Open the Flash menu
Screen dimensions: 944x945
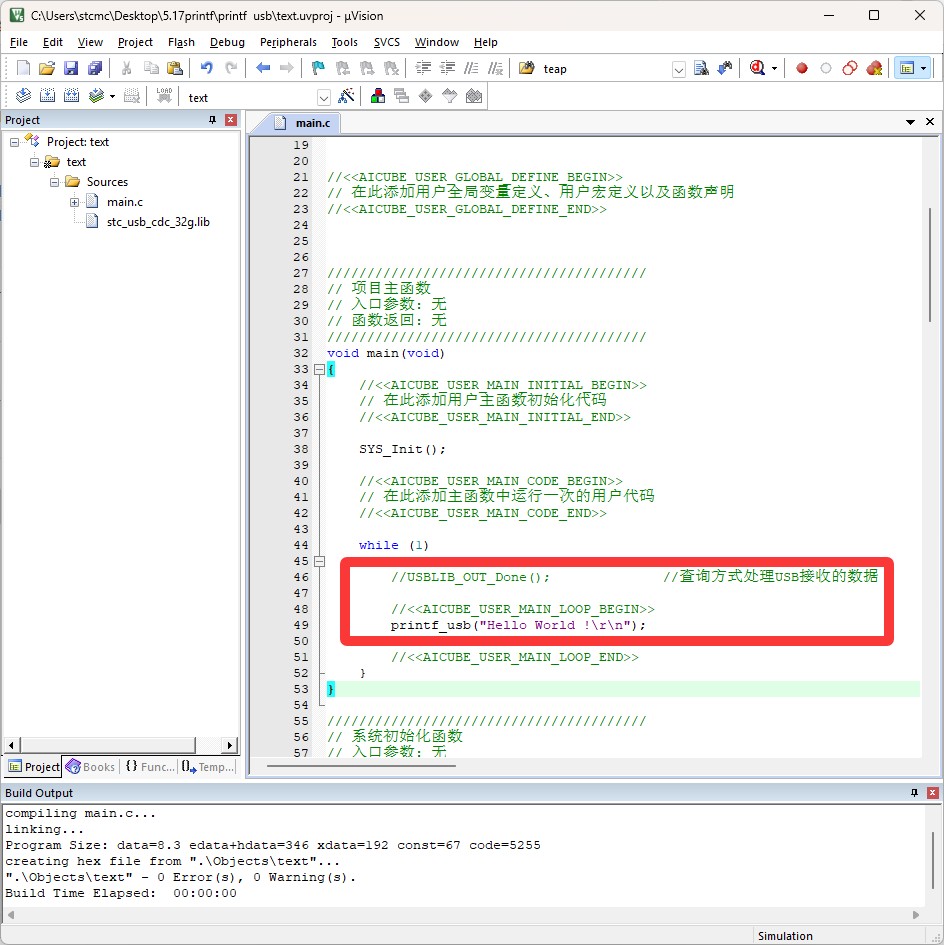(x=181, y=42)
